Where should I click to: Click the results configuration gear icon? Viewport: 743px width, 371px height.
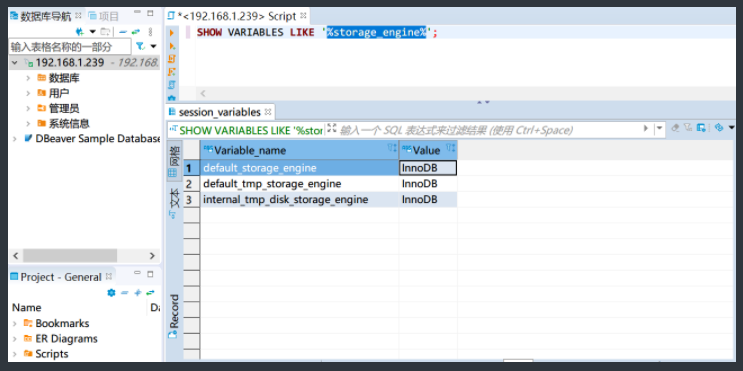click(x=719, y=128)
